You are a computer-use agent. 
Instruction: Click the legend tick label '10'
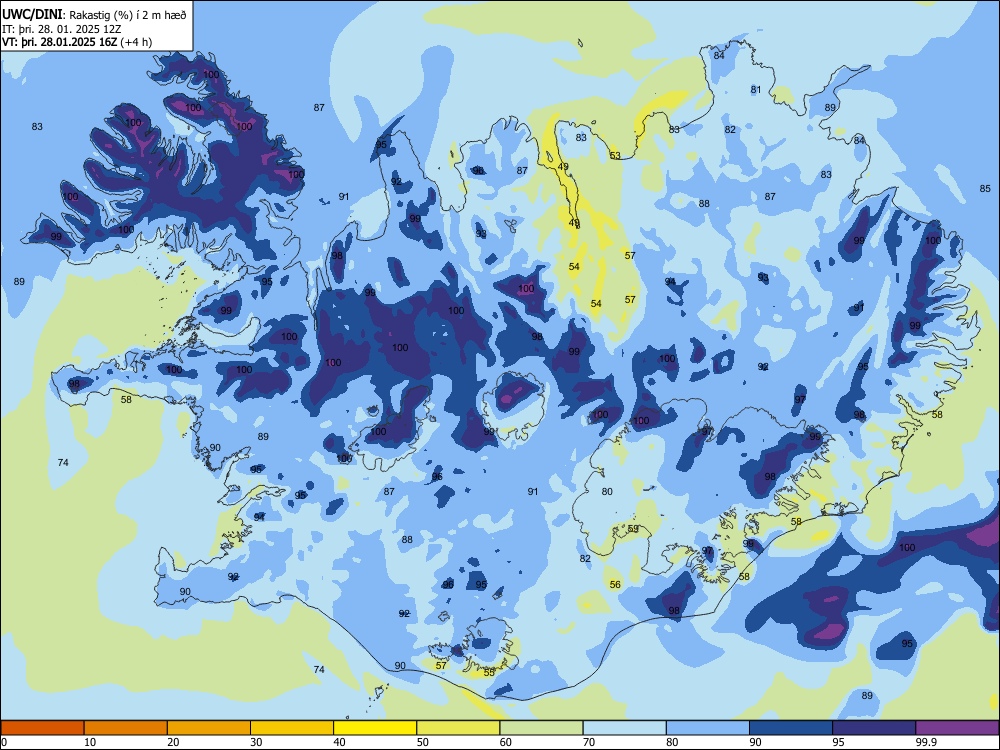[90, 742]
